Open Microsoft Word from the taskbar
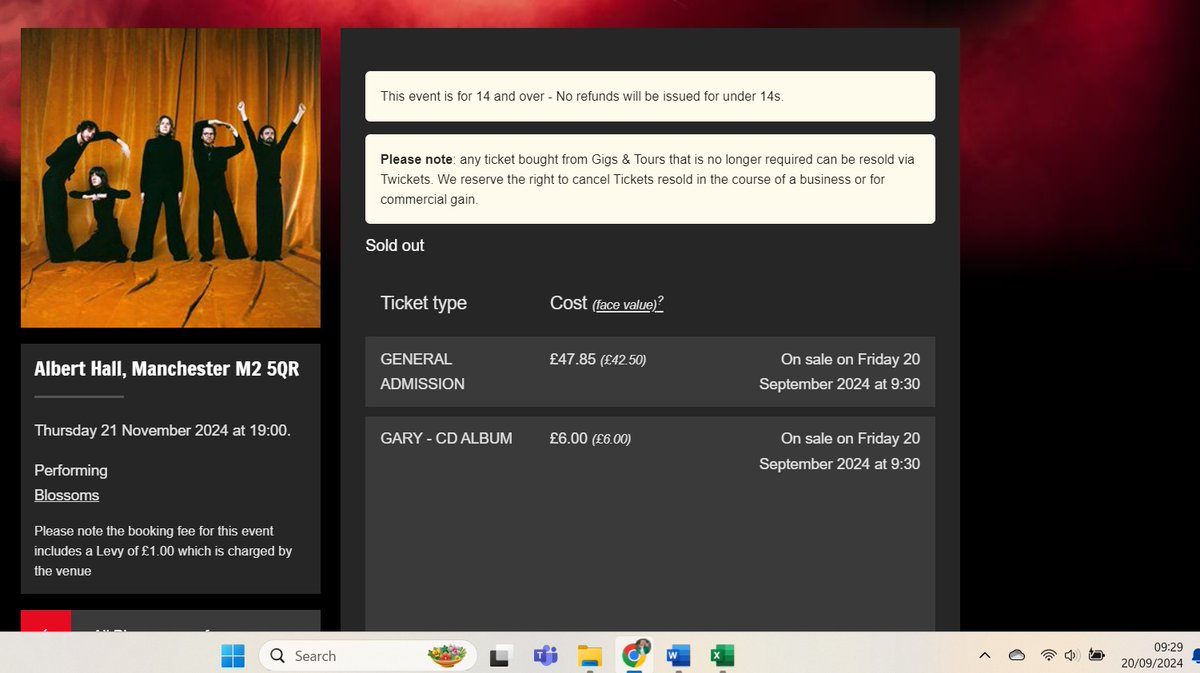Image resolution: width=1200 pixels, height=673 pixels. (678, 656)
